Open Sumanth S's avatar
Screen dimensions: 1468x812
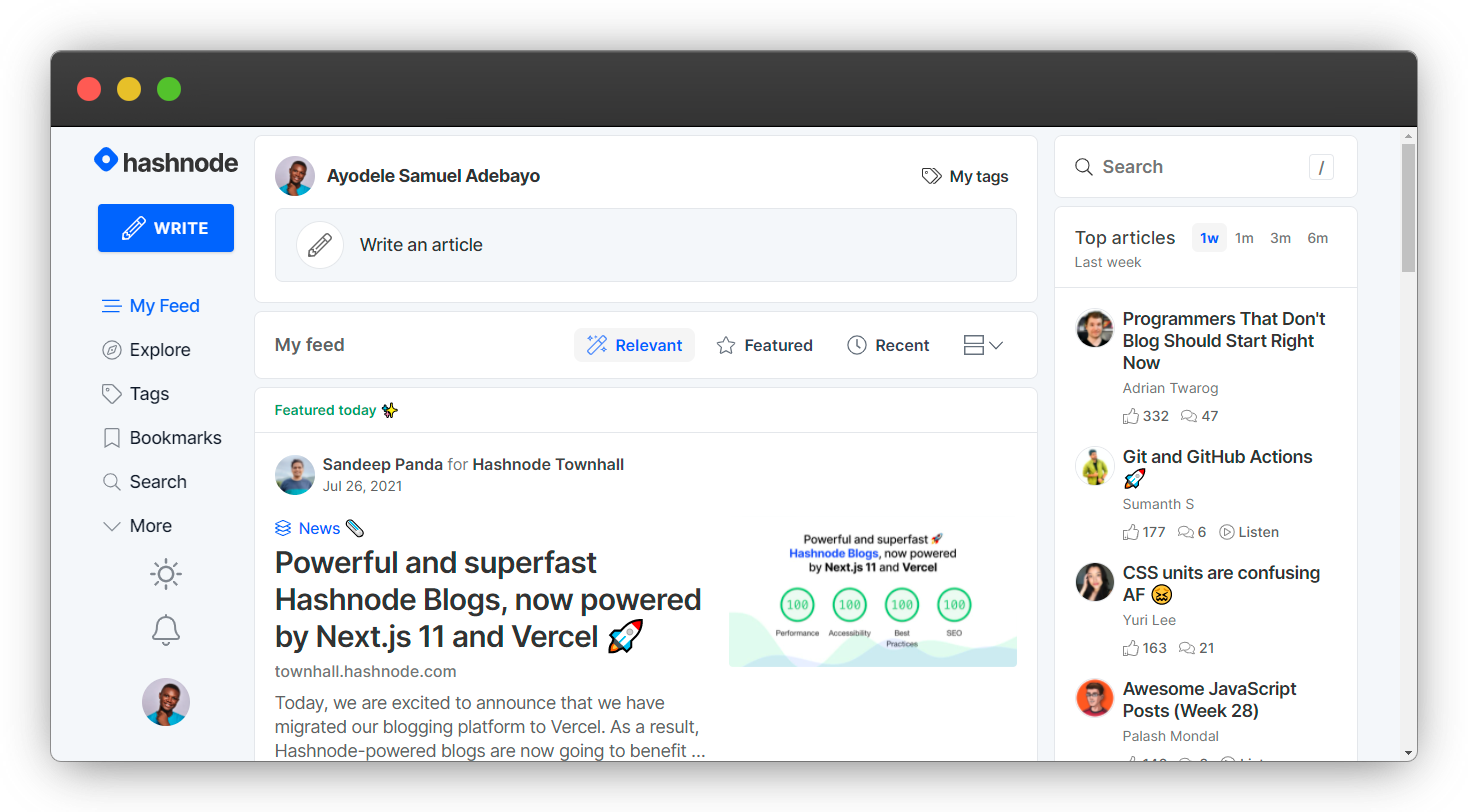(x=1095, y=466)
